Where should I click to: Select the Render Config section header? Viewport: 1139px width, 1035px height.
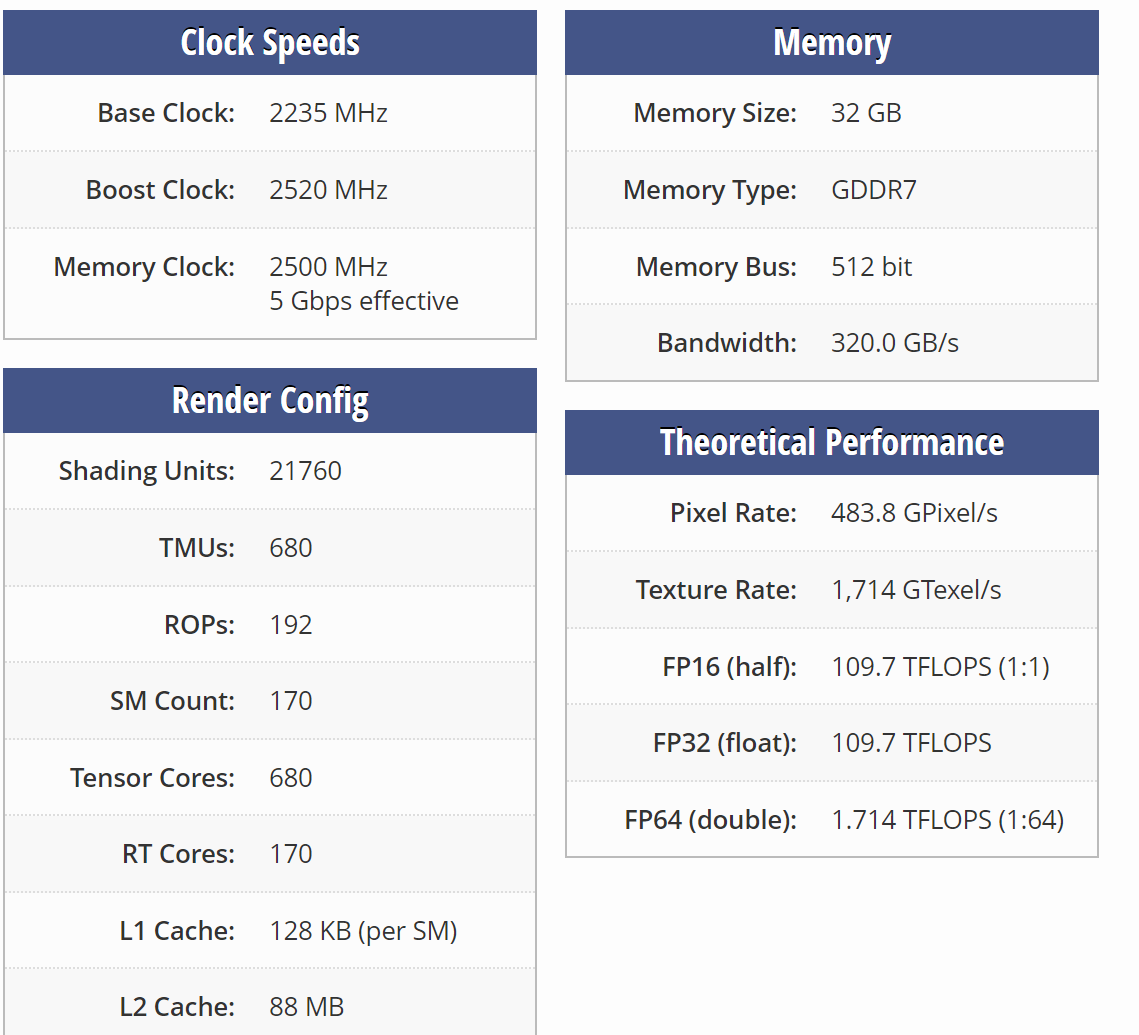pyautogui.click(x=269, y=401)
